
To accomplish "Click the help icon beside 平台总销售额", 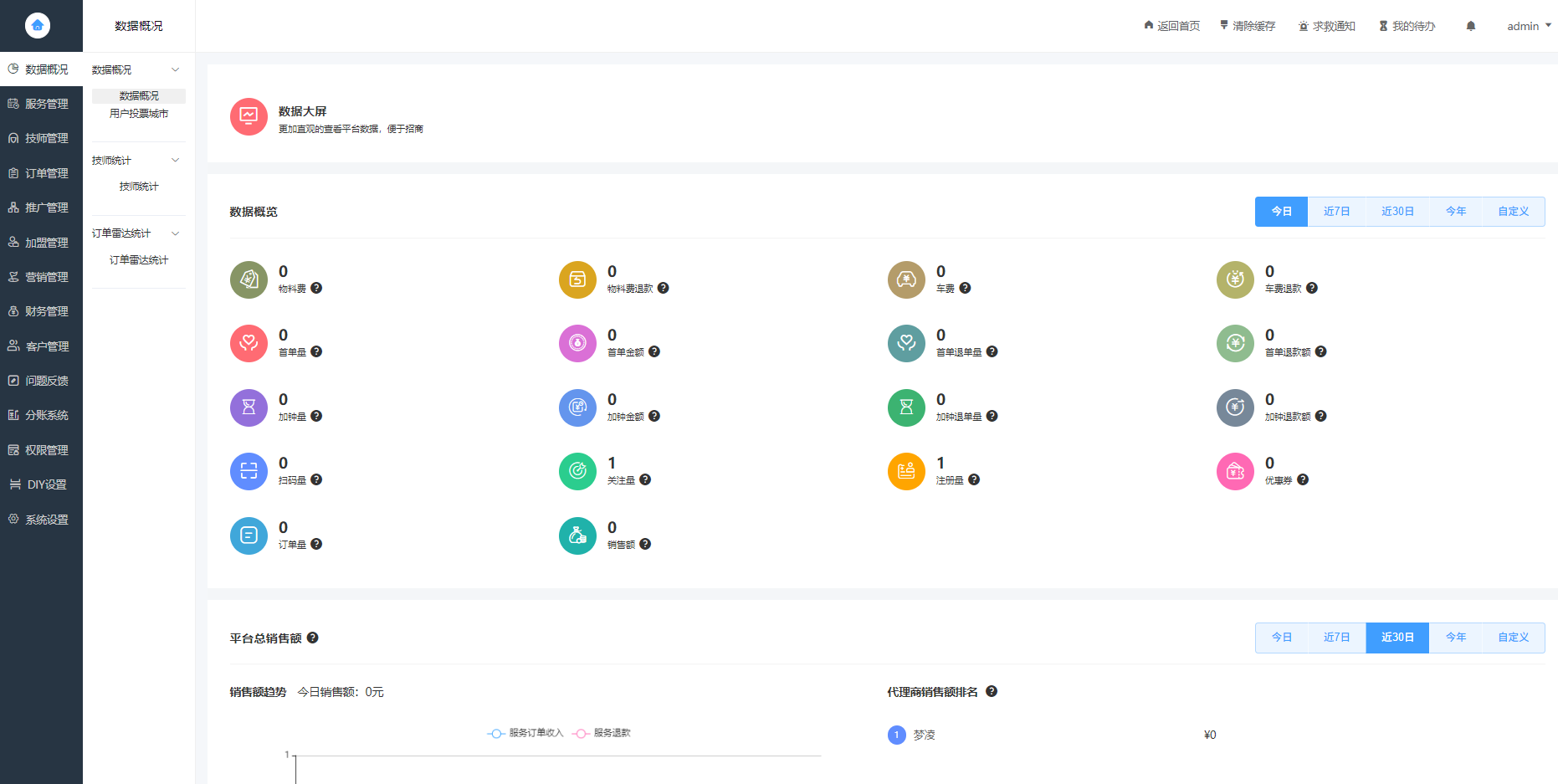I will (312, 638).
